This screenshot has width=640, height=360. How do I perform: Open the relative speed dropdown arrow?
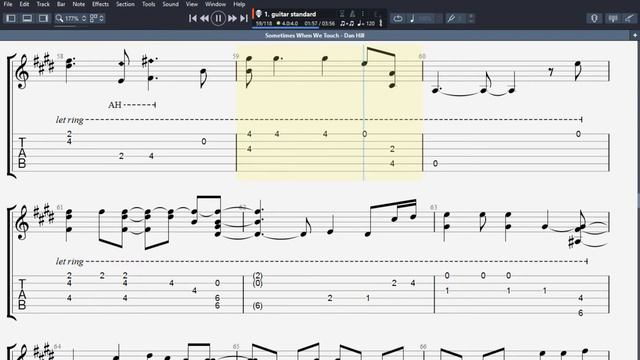point(439,18)
